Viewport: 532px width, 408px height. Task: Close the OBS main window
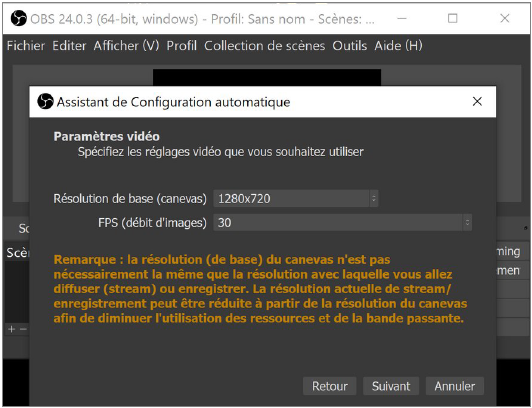click(x=505, y=18)
